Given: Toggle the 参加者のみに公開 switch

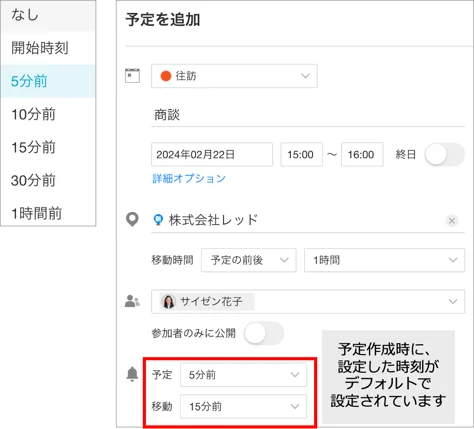Looking at the screenshot, I should pos(264,333).
